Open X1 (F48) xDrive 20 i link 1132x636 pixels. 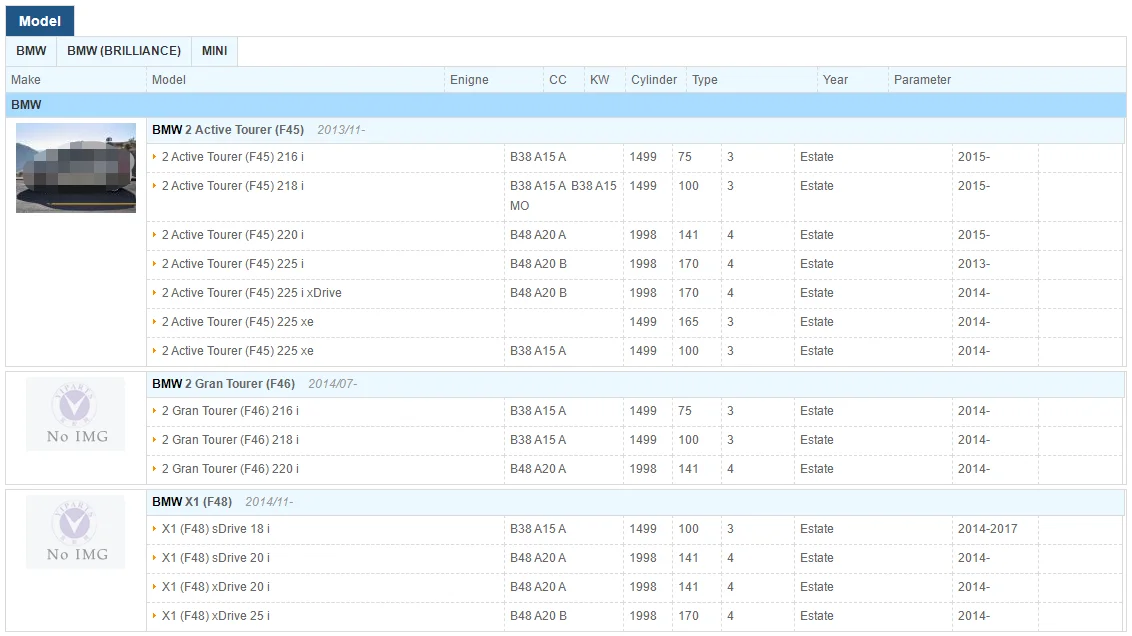(215, 586)
